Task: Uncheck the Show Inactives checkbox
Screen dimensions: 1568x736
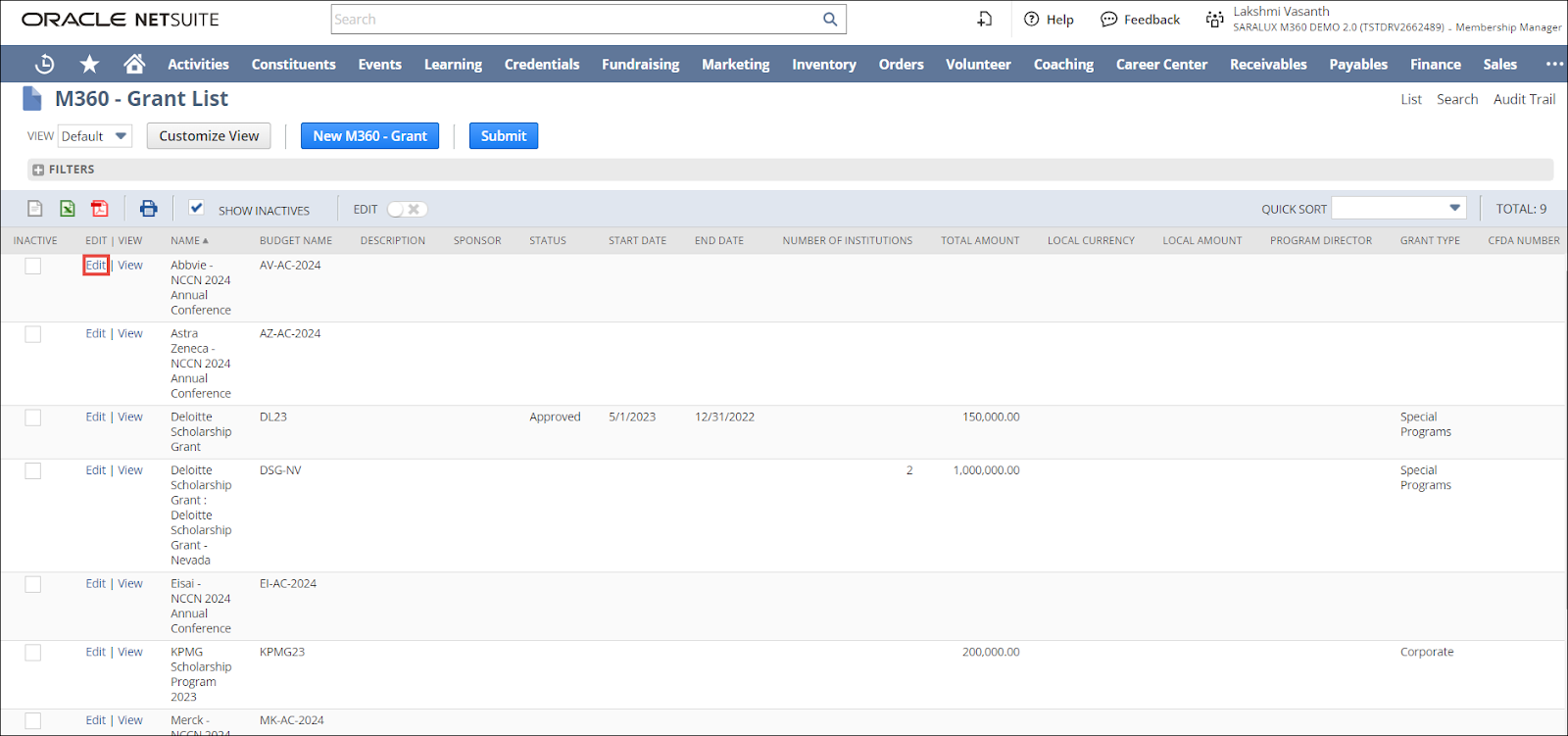Action: click(x=197, y=208)
